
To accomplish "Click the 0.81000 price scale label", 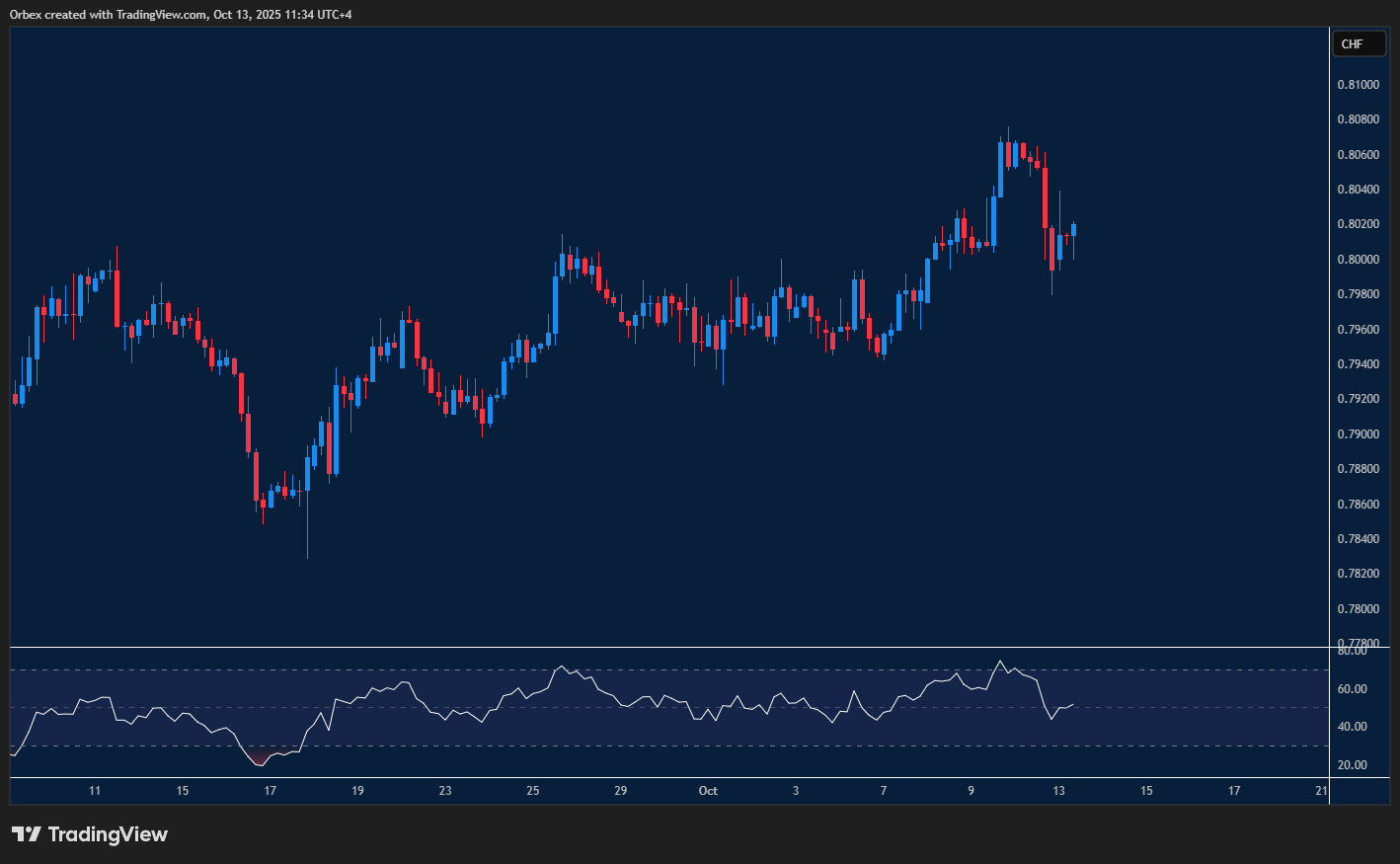I will click(1358, 85).
